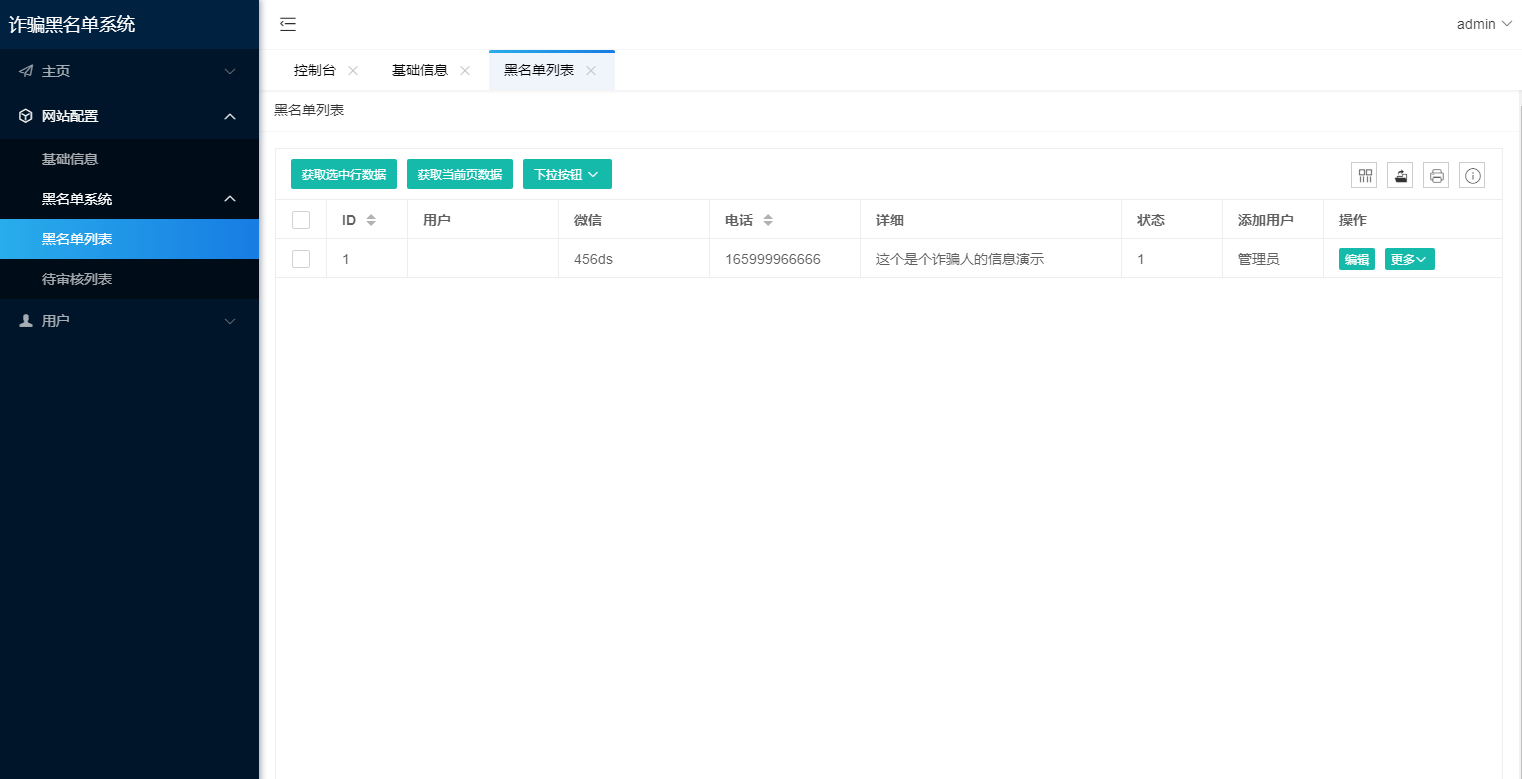Collapse the sidebar with the menu fold icon
The height and width of the screenshot is (779, 1522).
288,25
